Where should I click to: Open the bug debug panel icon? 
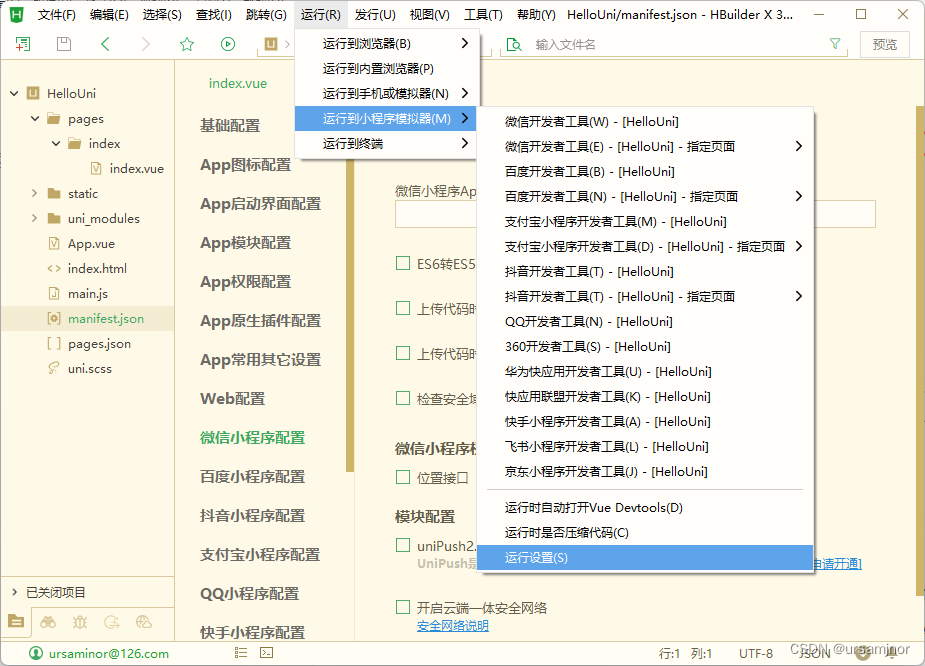[x=80, y=622]
